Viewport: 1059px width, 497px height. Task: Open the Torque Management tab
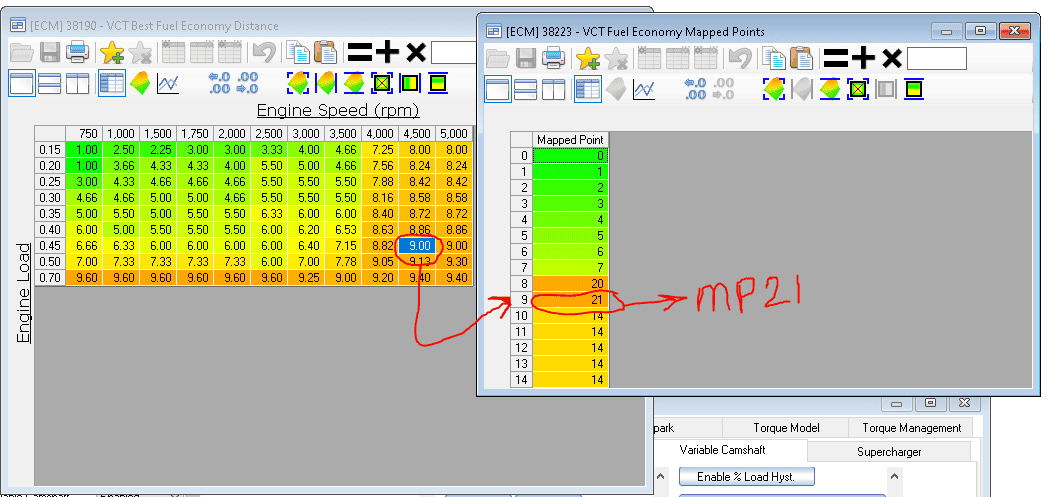(912, 427)
